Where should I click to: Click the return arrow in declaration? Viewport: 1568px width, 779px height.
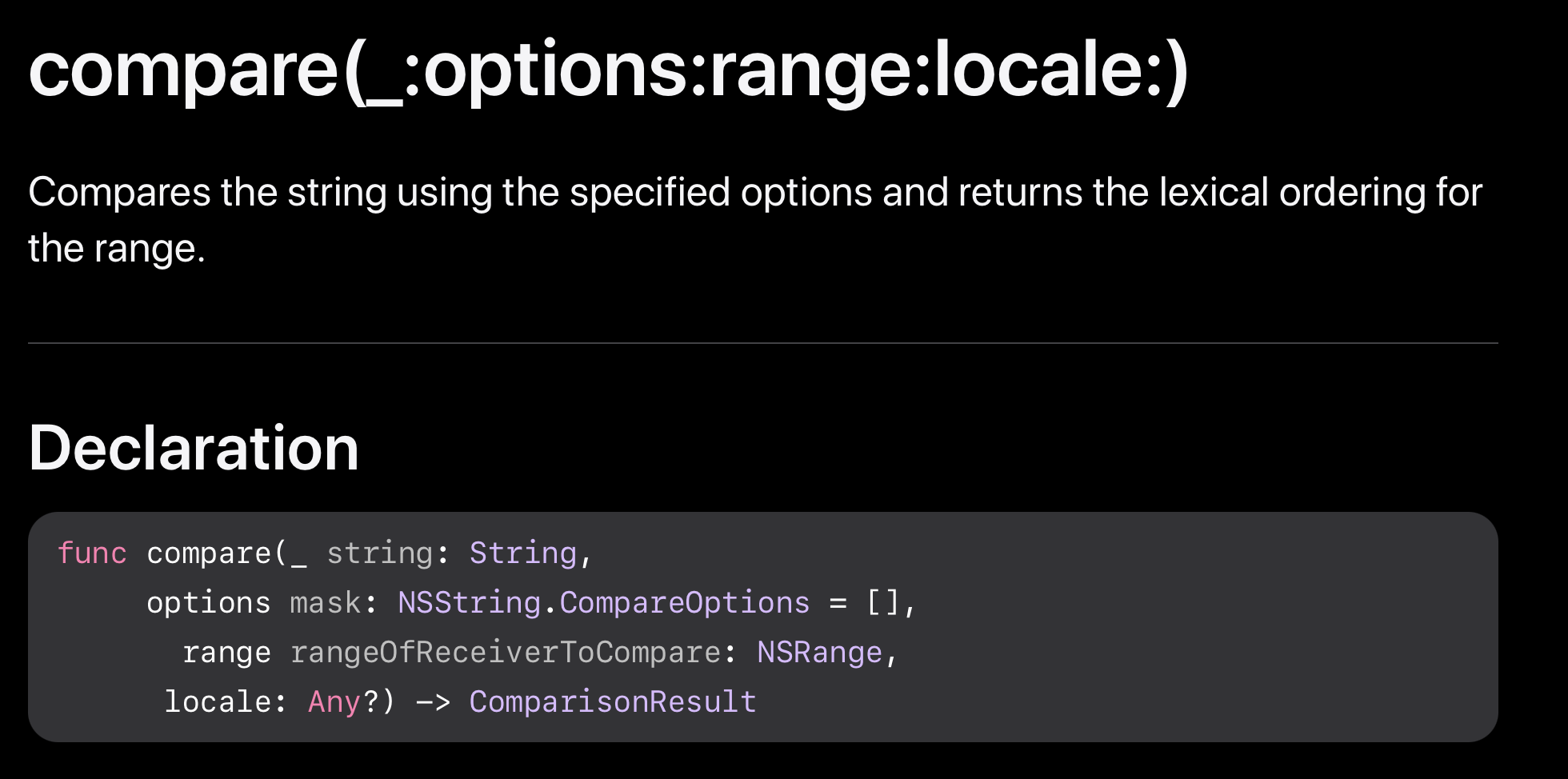click(x=433, y=702)
